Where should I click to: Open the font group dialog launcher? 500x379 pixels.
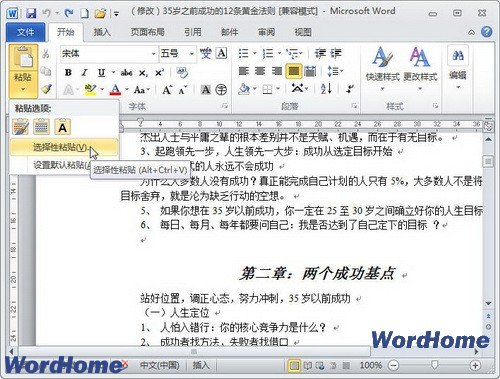(225, 106)
